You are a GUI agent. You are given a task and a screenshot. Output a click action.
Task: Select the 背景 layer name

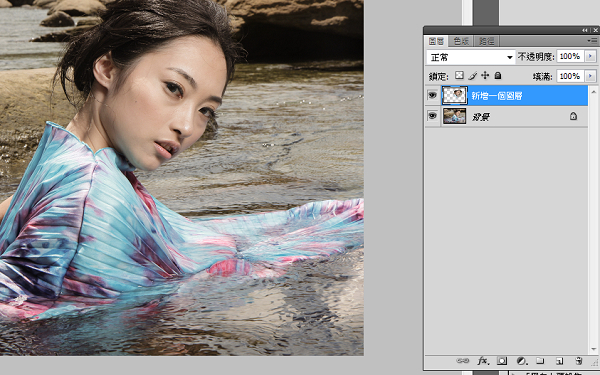tap(481, 117)
